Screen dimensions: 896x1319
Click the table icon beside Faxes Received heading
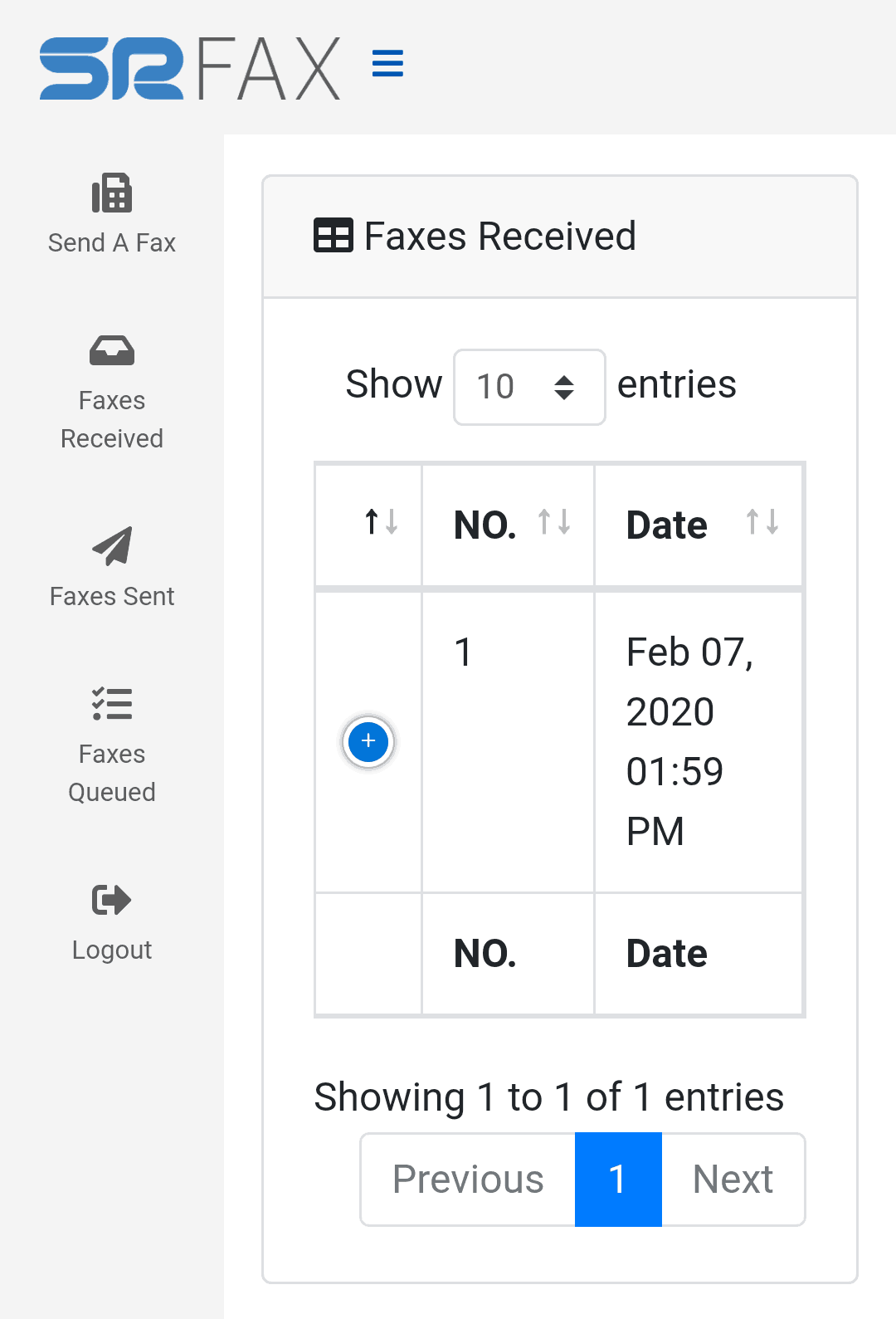point(332,236)
